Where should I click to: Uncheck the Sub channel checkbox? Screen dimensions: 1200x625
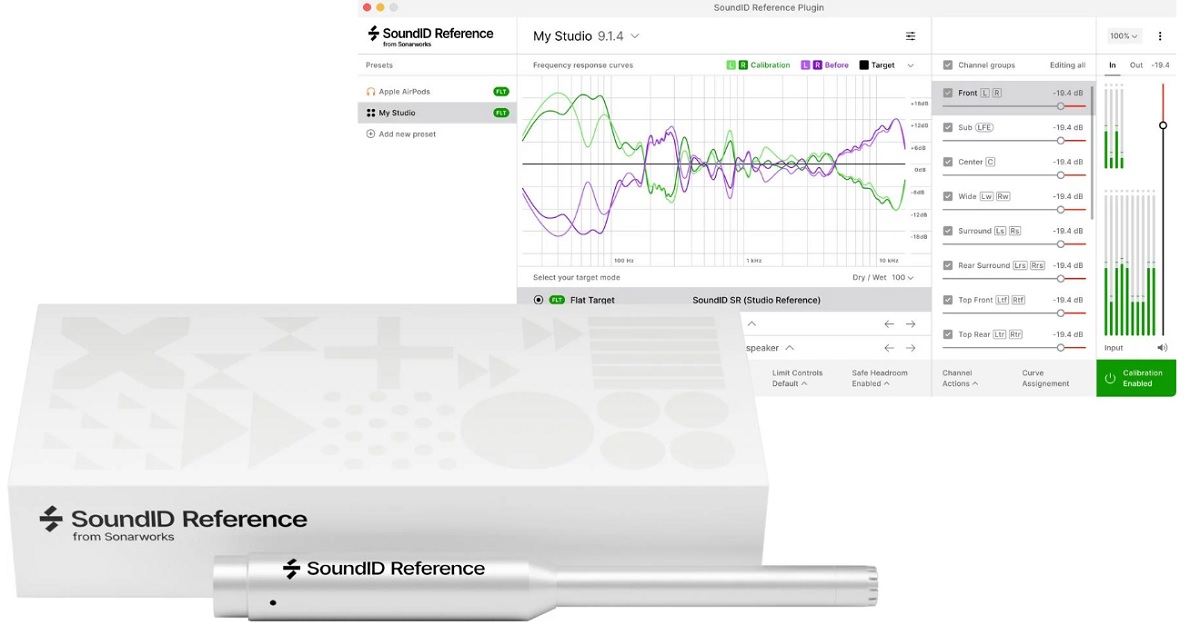[948, 128]
